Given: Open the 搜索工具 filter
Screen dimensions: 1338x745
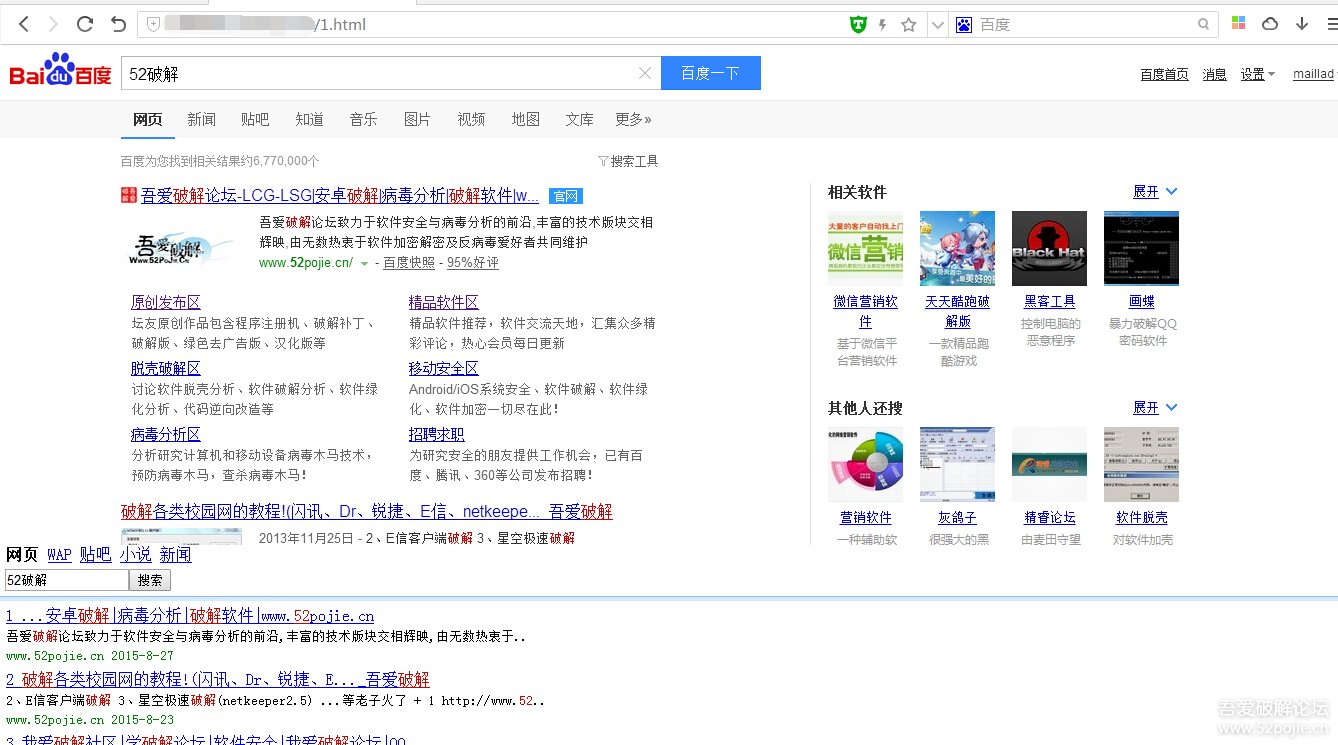Looking at the screenshot, I should click(628, 161).
